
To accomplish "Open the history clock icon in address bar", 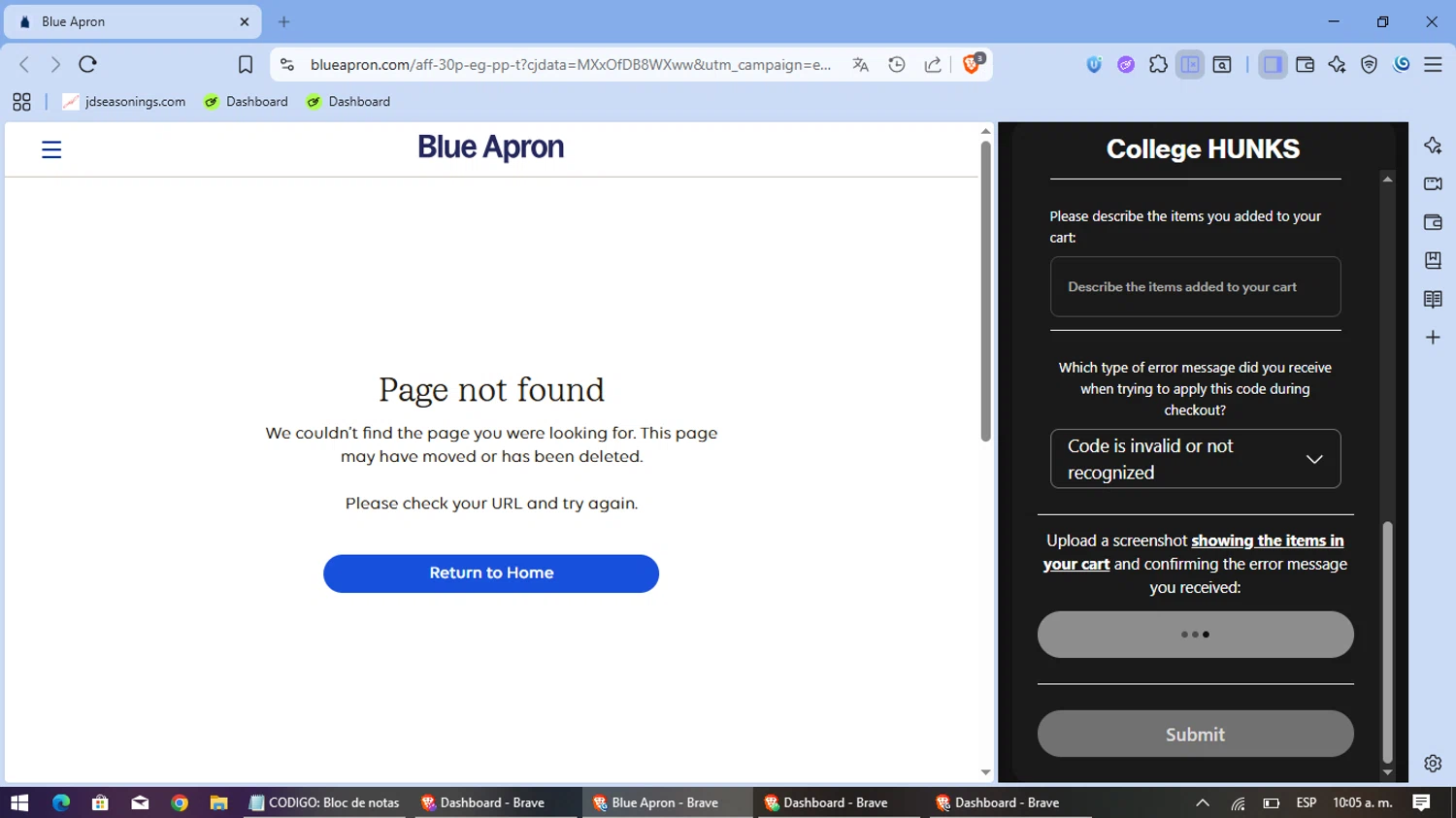I will pos(897,64).
